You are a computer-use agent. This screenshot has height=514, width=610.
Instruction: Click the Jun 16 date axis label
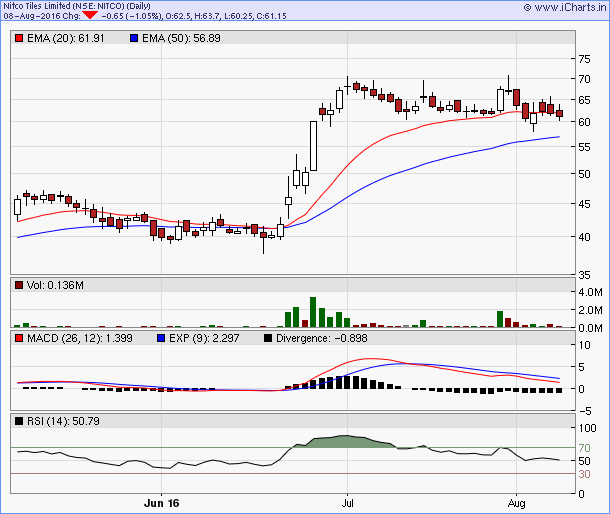(x=161, y=503)
